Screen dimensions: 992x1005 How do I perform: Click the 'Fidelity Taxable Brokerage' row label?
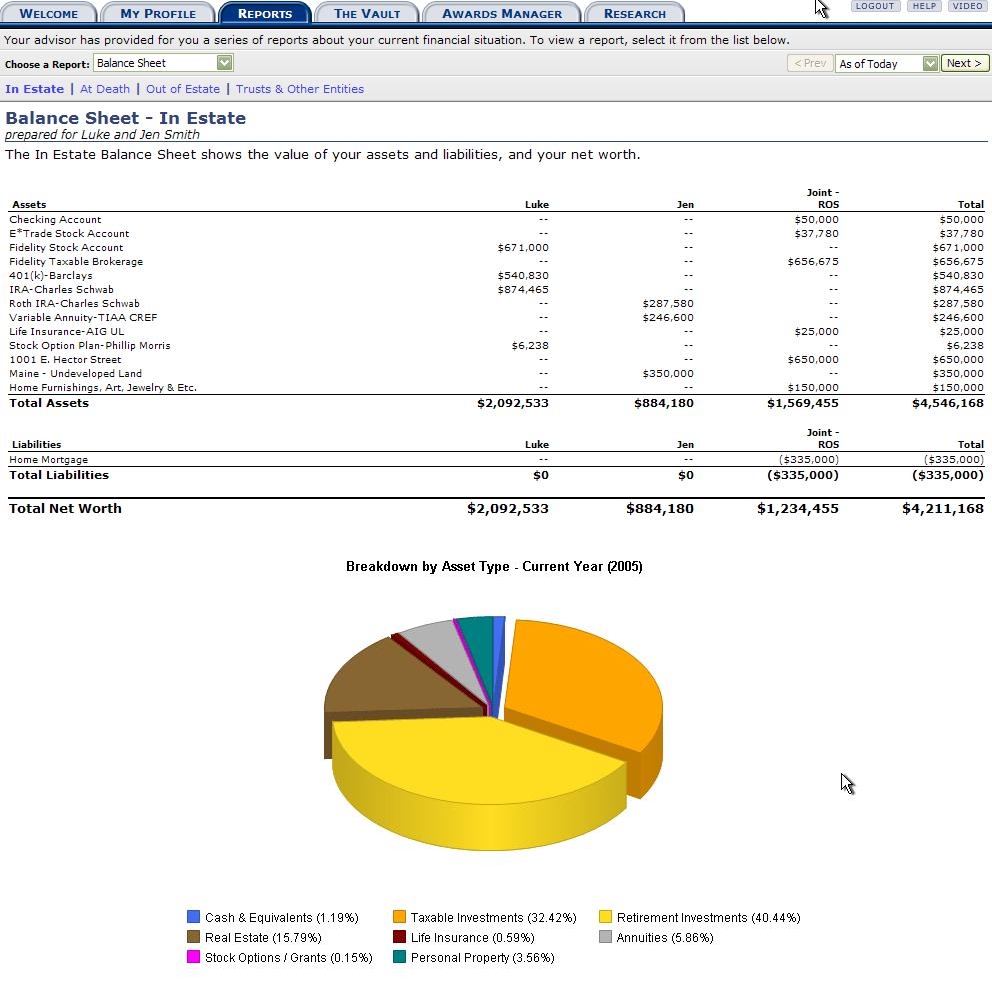[x=76, y=262]
